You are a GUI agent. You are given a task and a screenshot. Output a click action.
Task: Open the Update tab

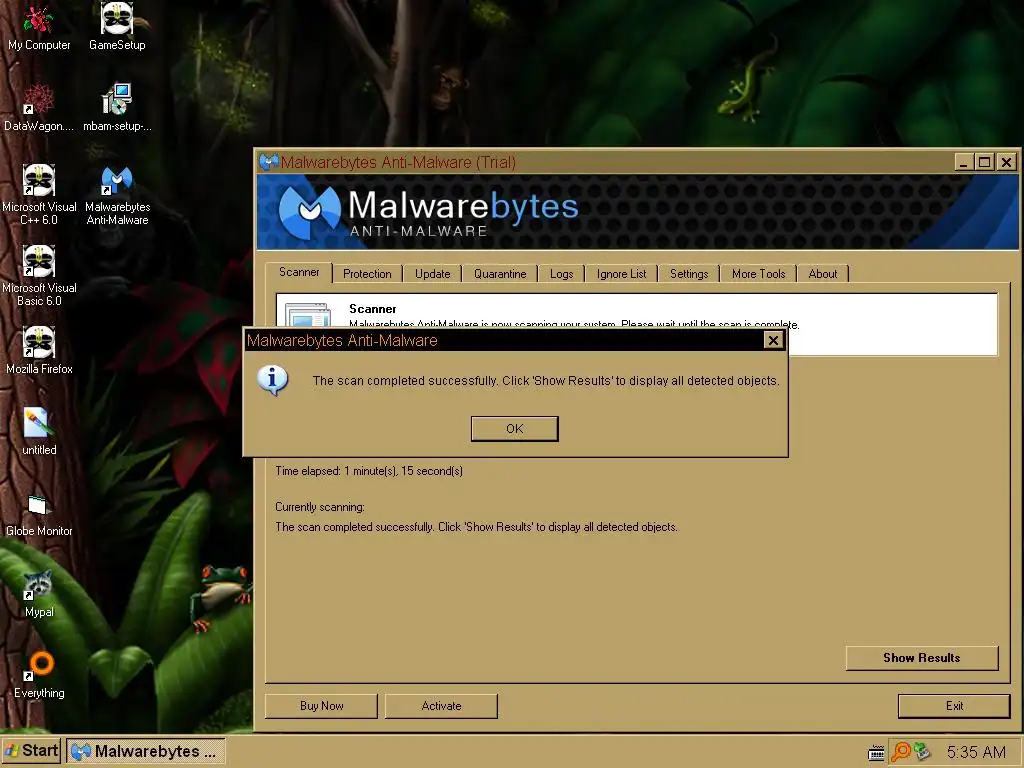click(432, 274)
